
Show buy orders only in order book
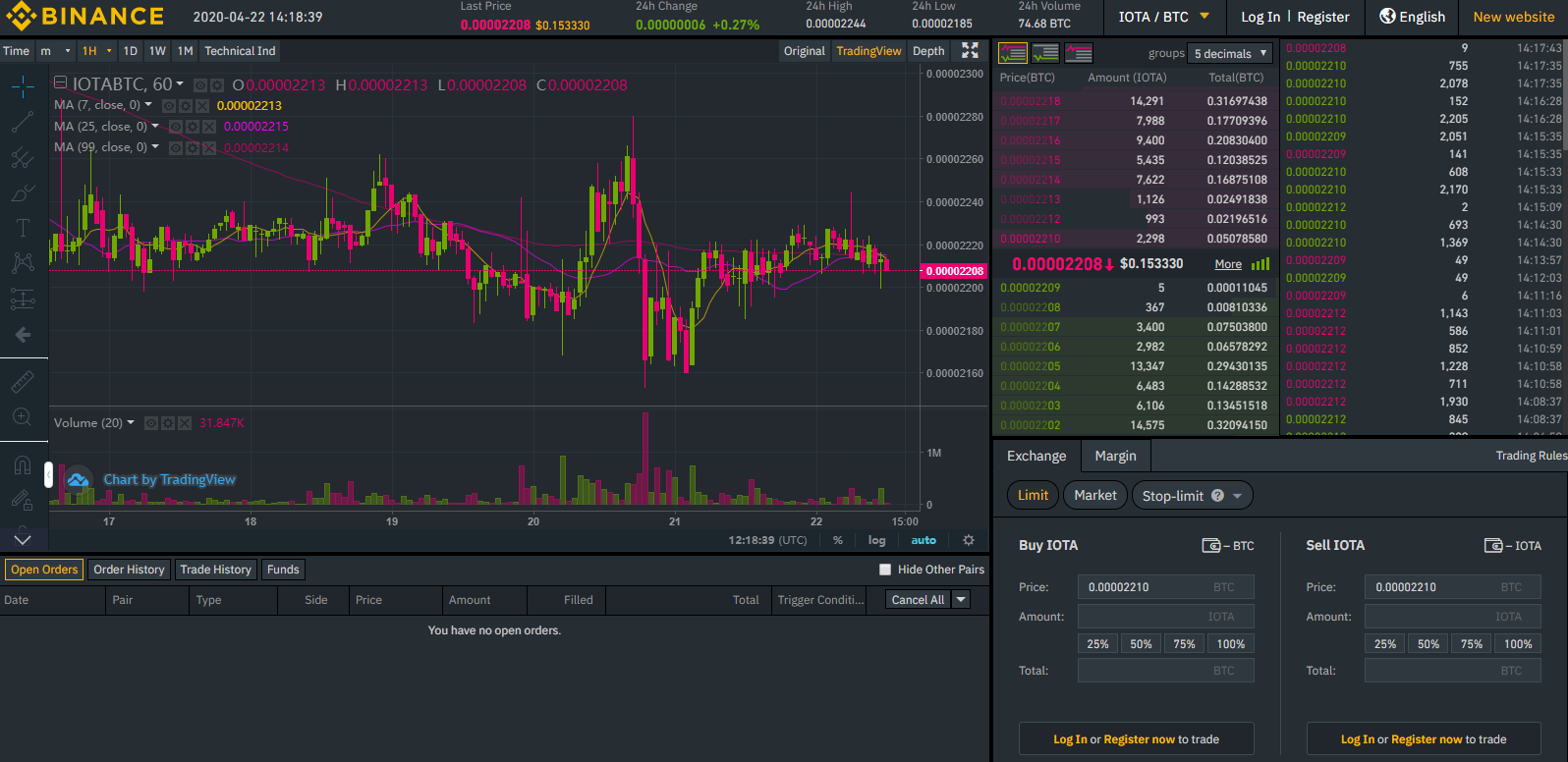[x=1045, y=53]
